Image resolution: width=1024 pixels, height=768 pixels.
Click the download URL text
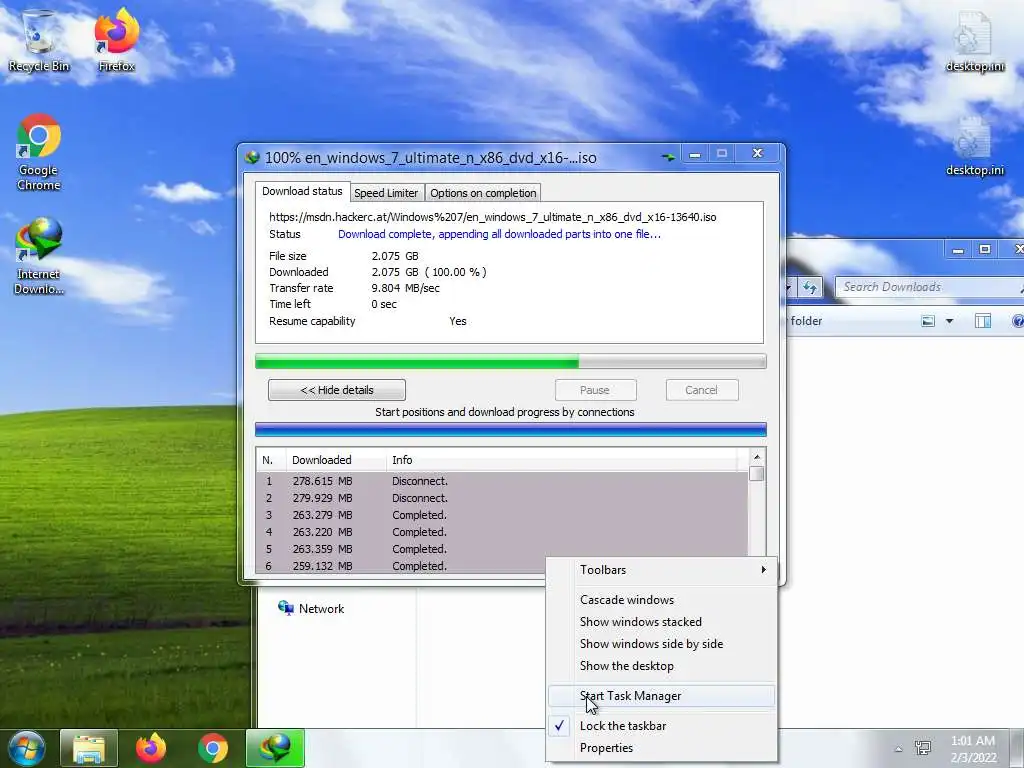pos(492,217)
